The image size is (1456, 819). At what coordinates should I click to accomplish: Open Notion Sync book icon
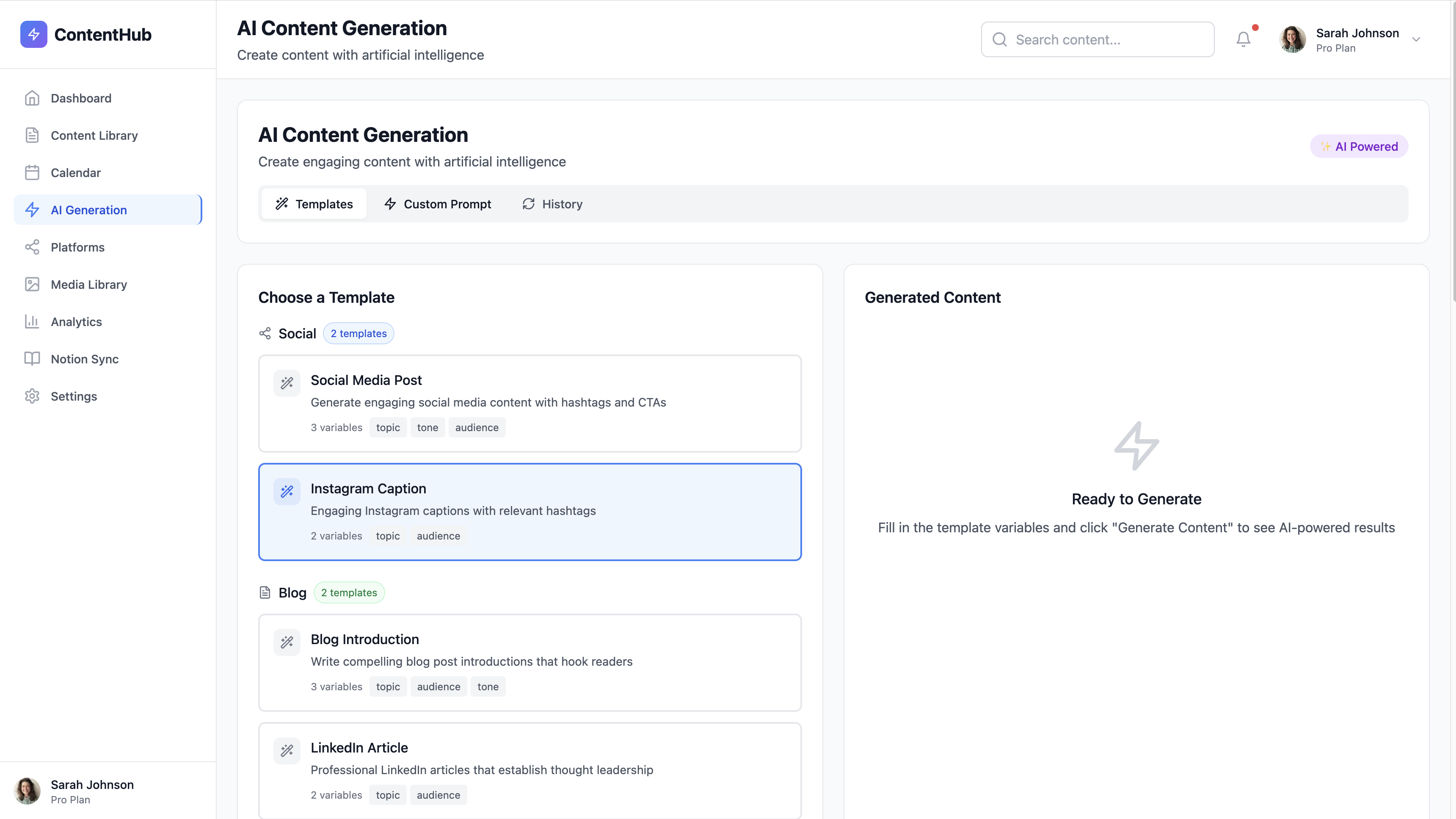click(32, 359)
